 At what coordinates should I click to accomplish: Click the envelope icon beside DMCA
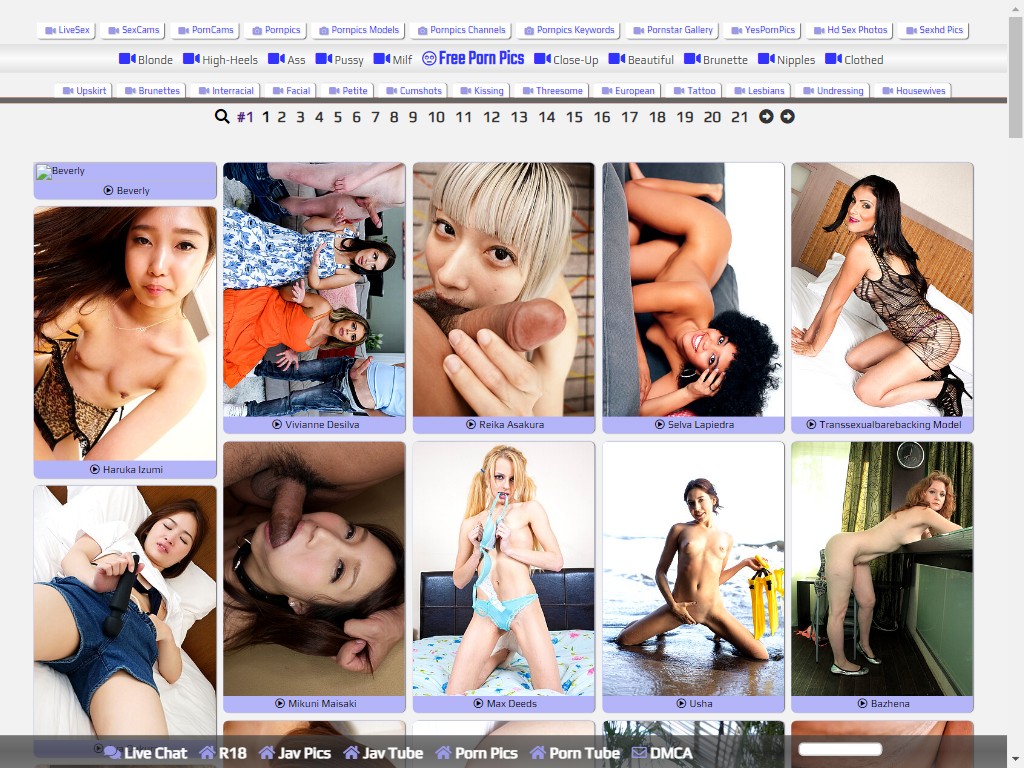pos(638,753)
